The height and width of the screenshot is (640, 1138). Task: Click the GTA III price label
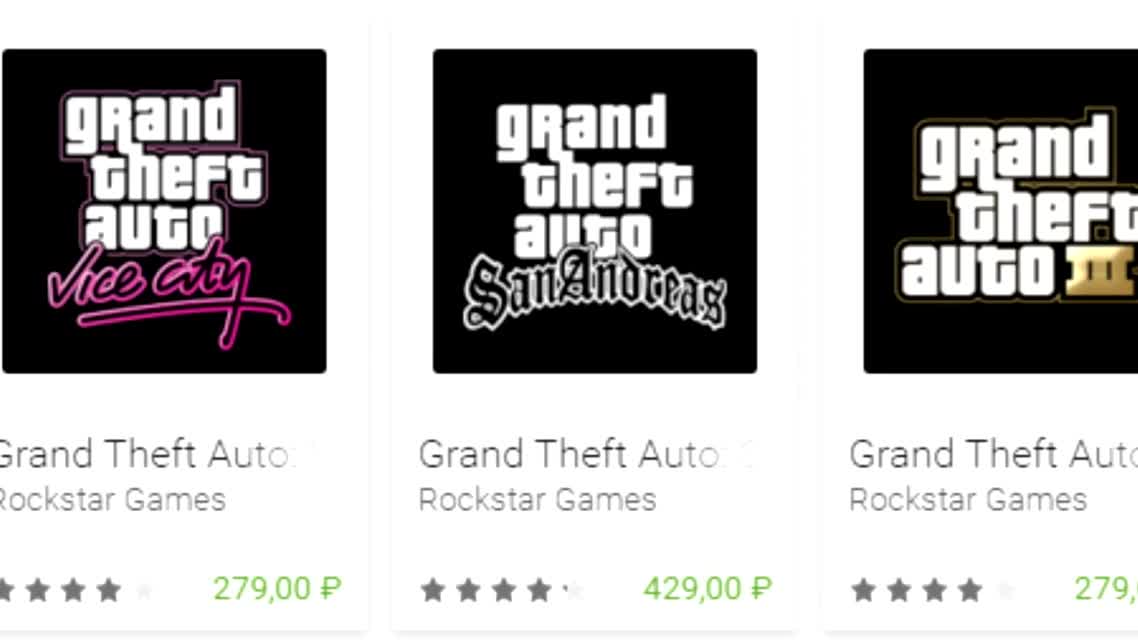click(1105, 588)
